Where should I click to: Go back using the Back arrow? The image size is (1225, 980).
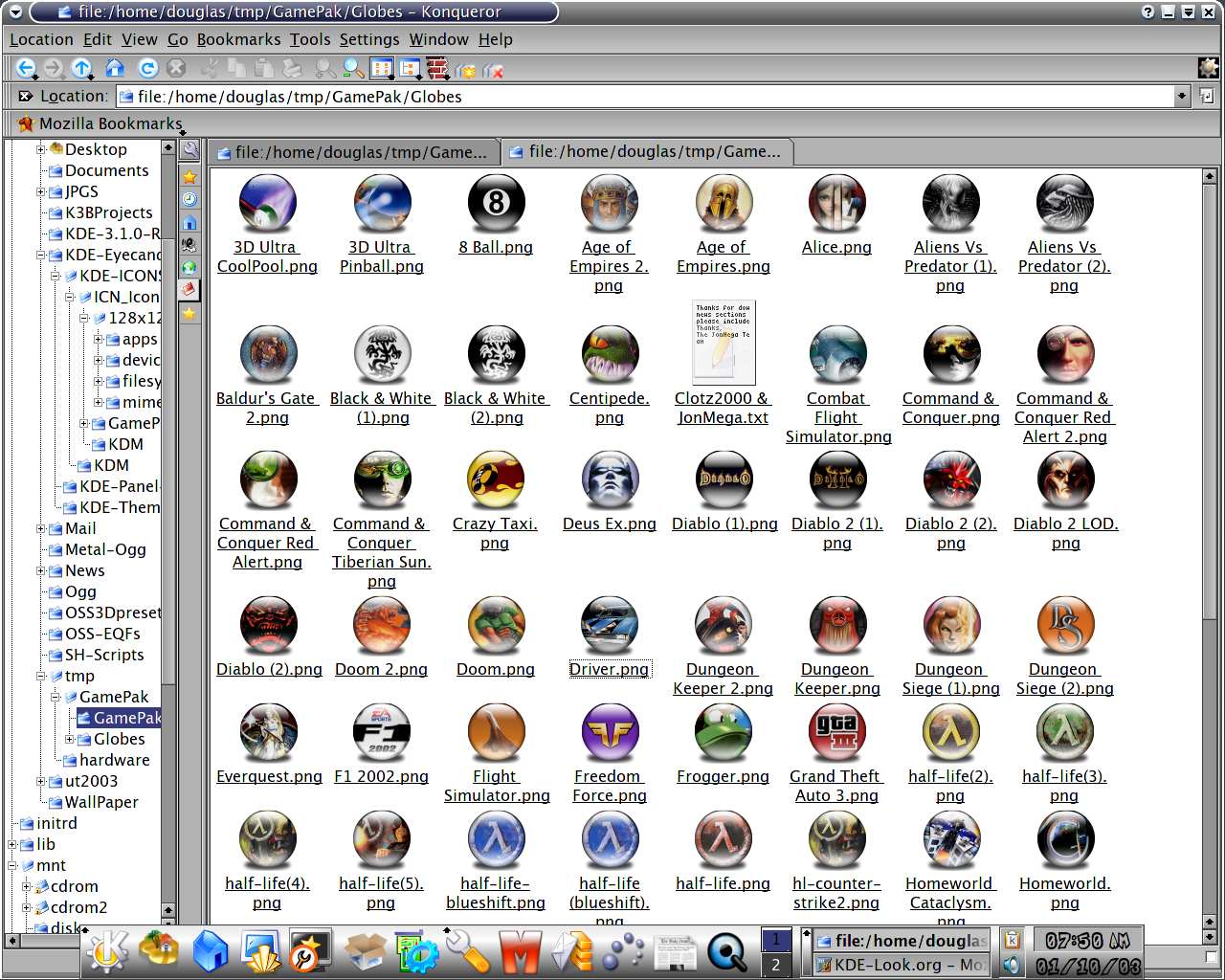tap(26, 68)
